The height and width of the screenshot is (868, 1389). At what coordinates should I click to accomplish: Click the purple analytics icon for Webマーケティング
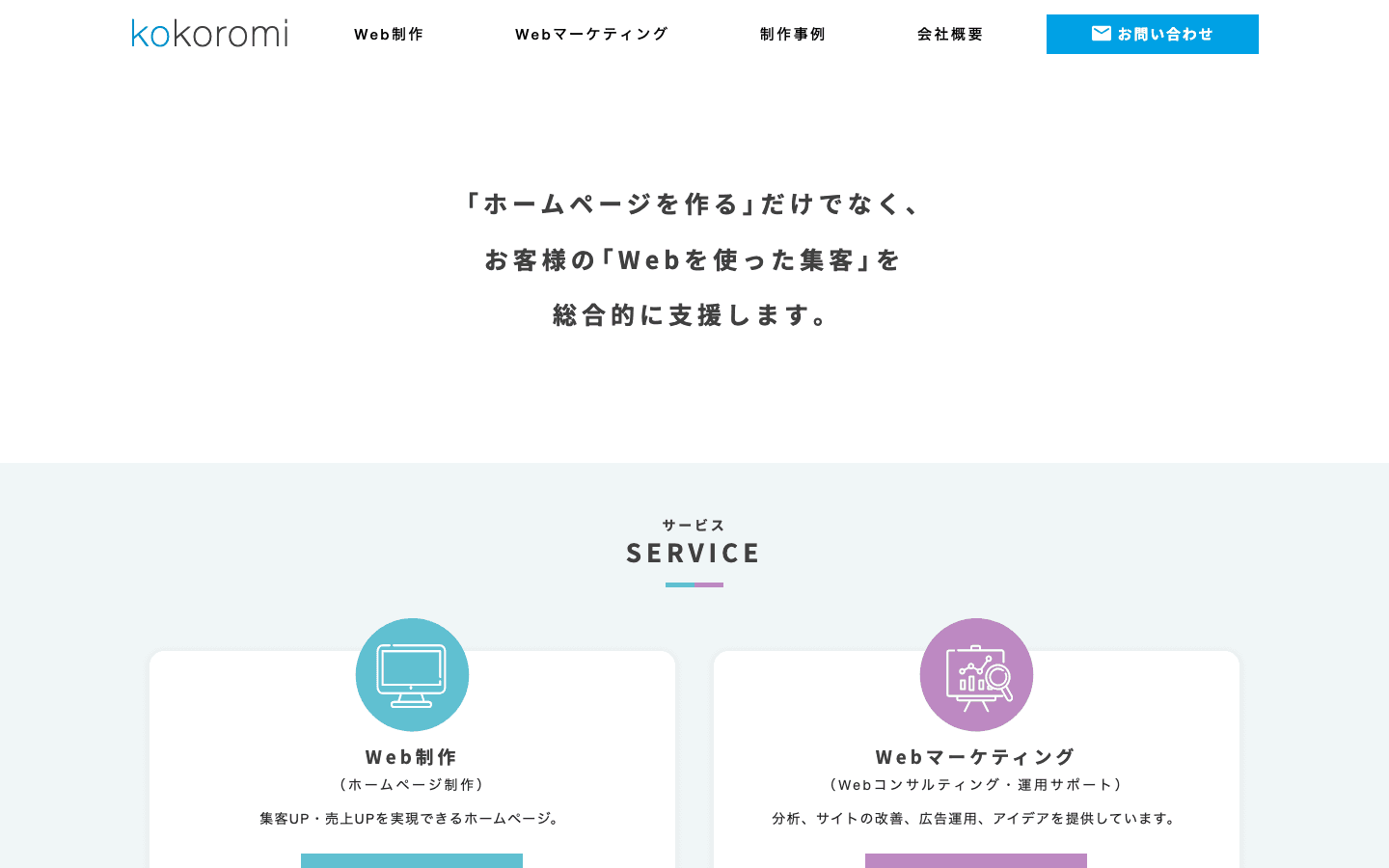976,675
